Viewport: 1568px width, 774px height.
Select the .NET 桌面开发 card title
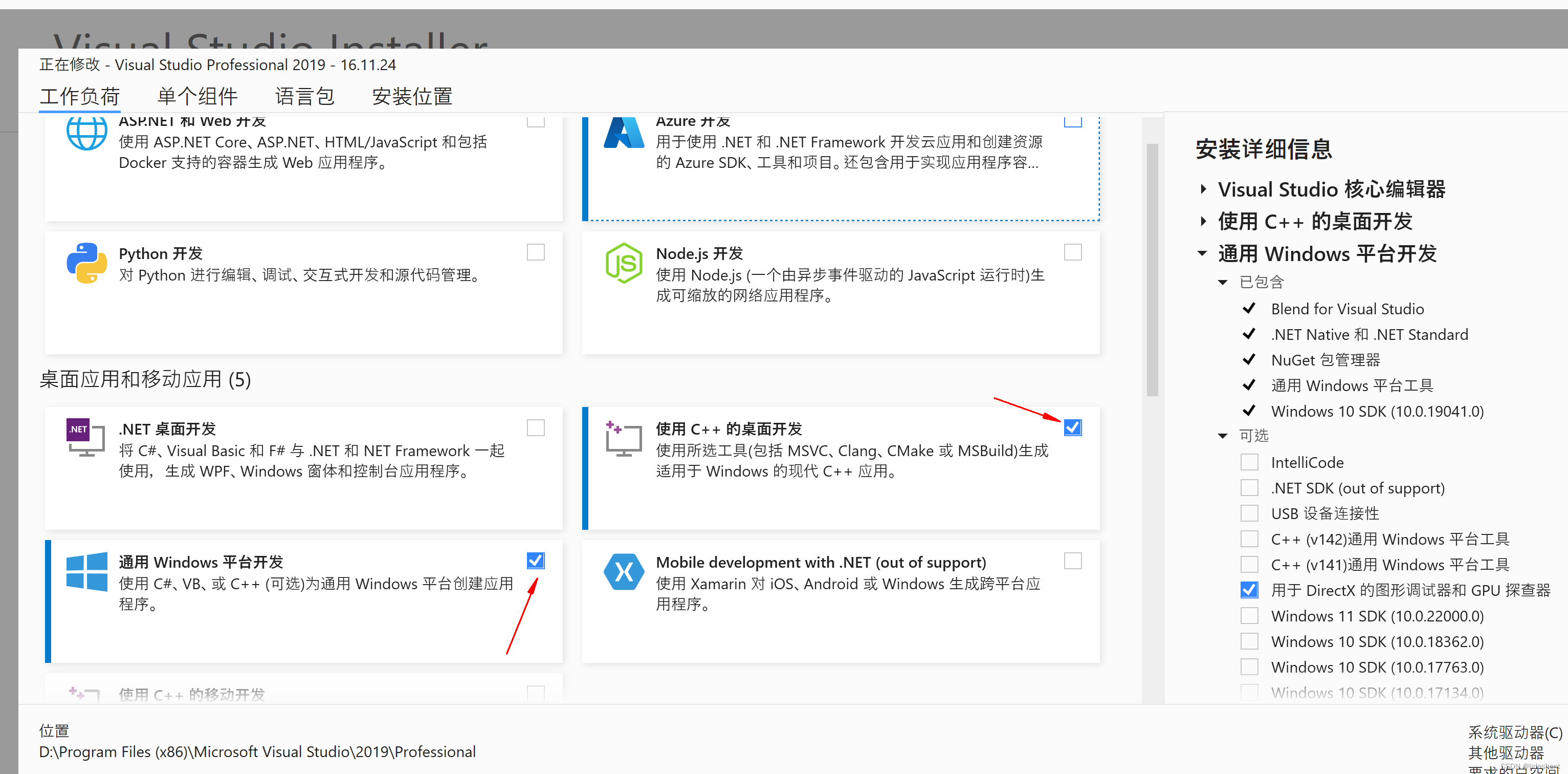tap(167, 428)
